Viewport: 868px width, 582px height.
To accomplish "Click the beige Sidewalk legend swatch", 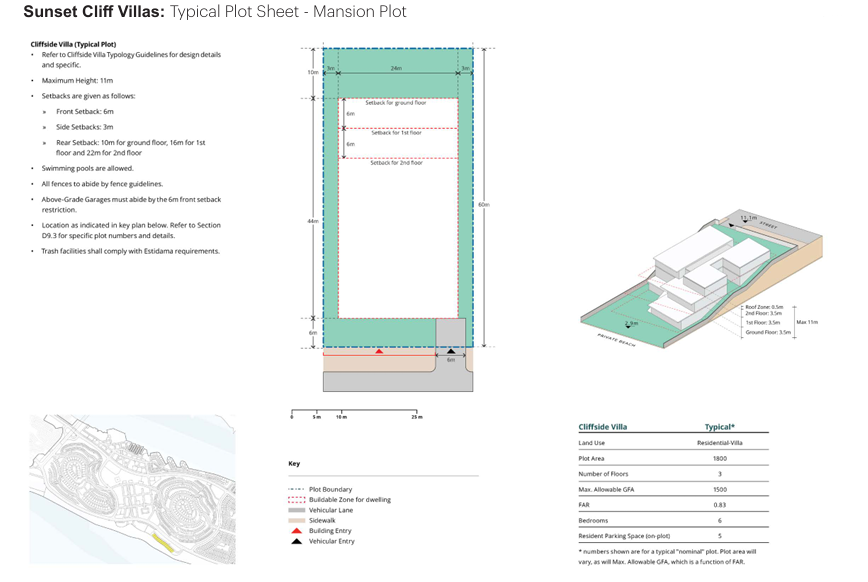I will click(296, 521).
